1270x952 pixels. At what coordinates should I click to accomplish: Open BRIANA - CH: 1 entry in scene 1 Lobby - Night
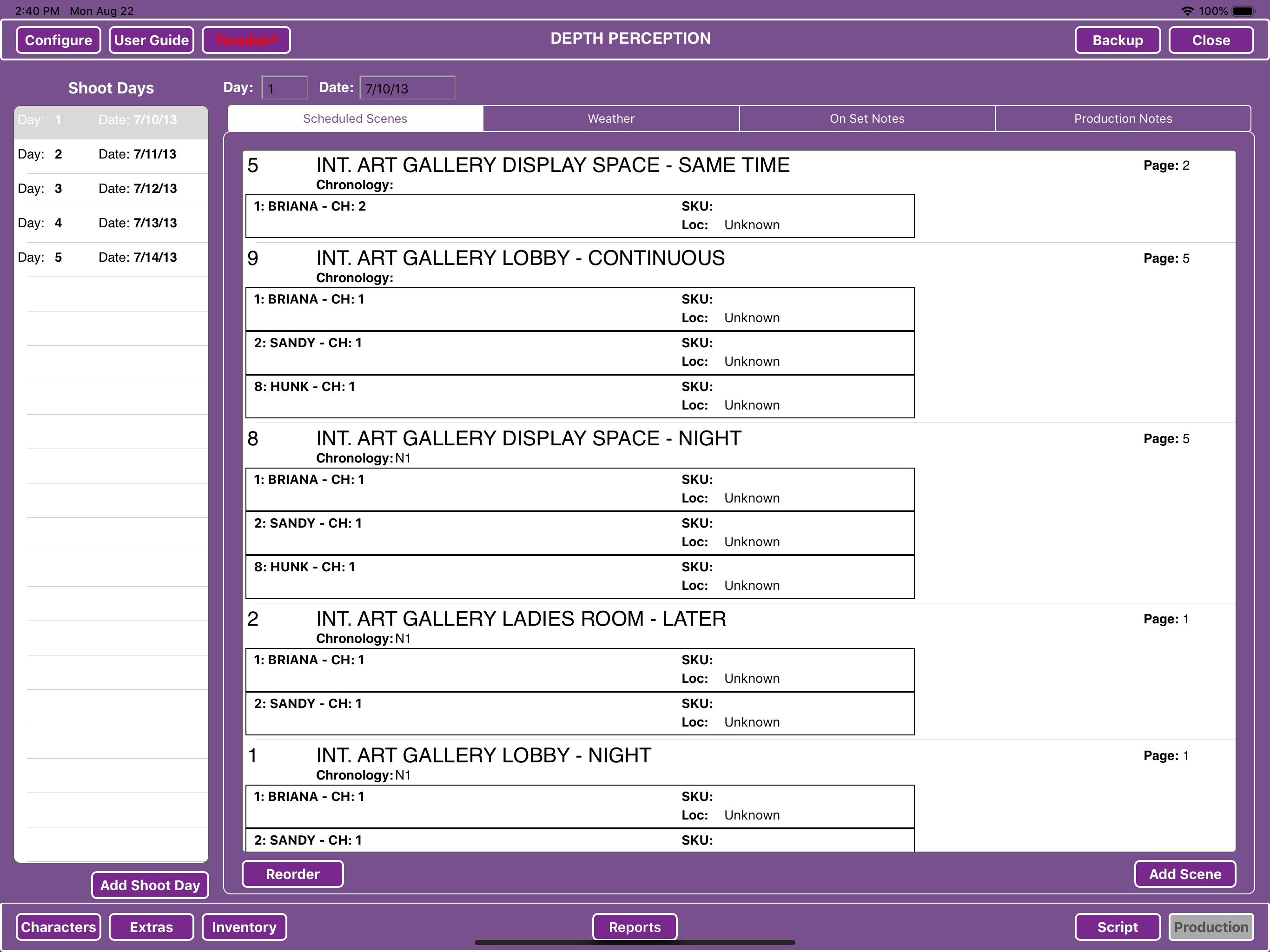pos(579,807)
